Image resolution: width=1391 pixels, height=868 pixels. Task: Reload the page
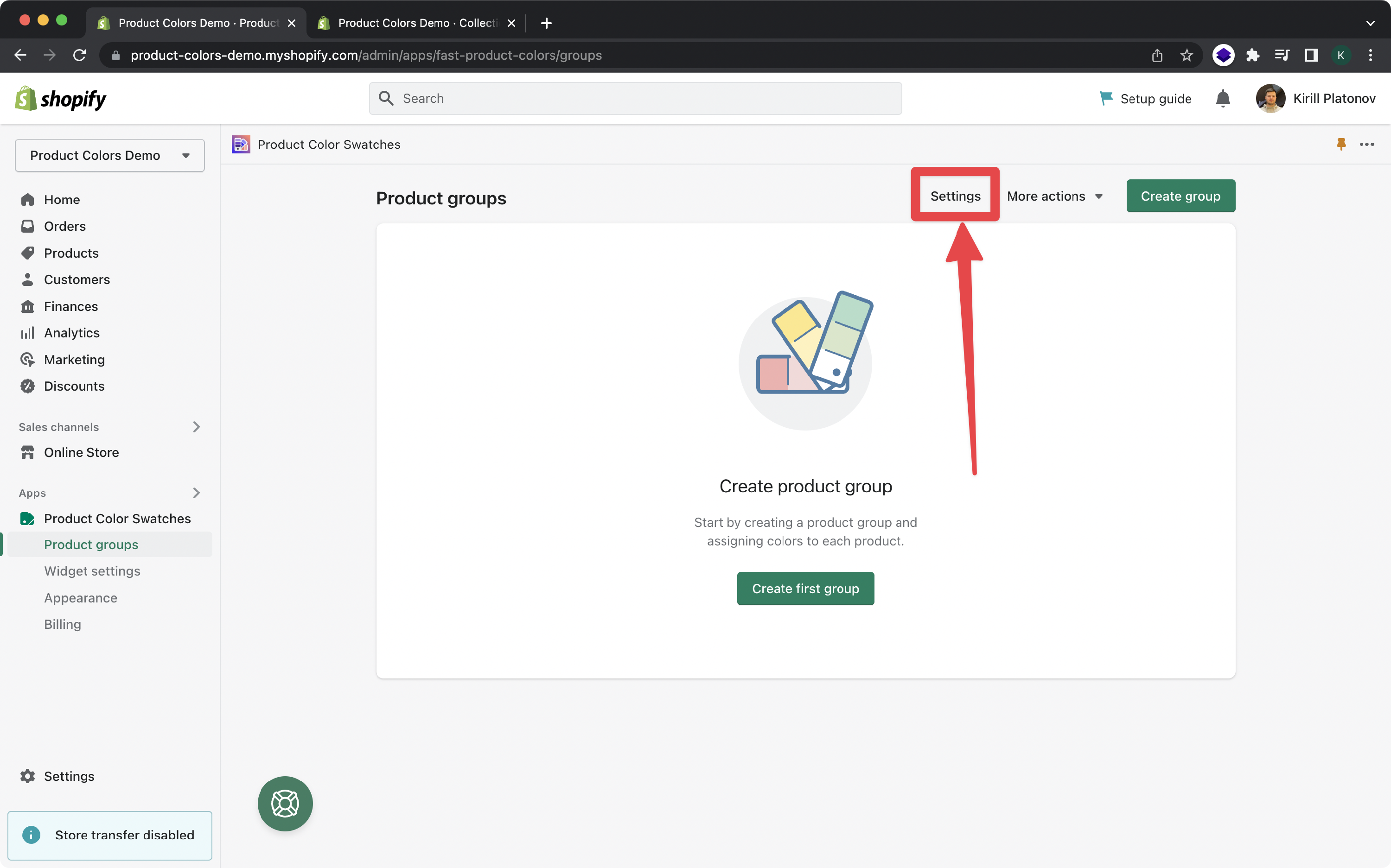tap(79, 55)
